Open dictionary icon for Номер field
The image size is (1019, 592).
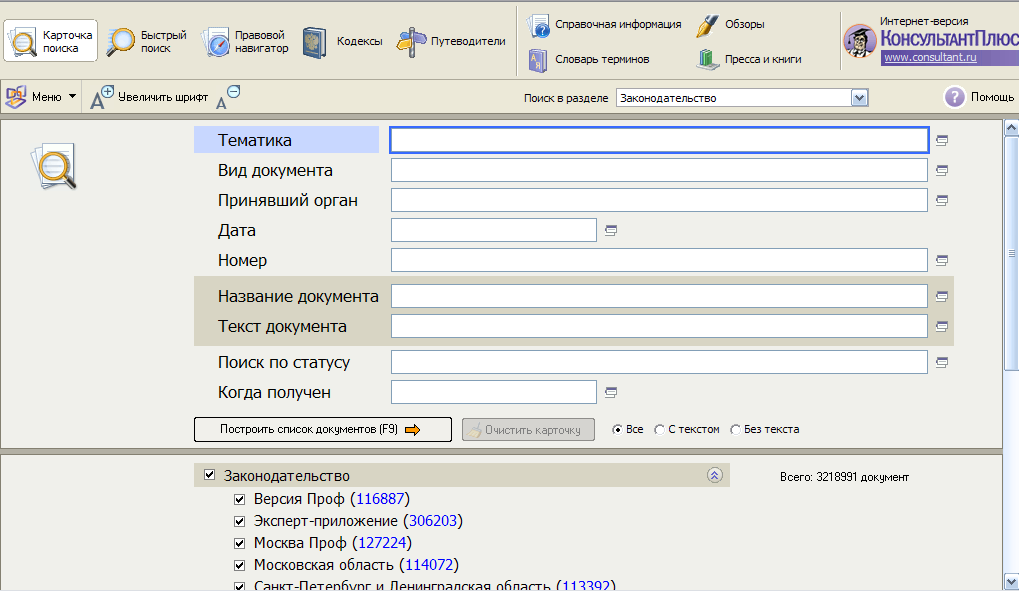click(942, 260)
